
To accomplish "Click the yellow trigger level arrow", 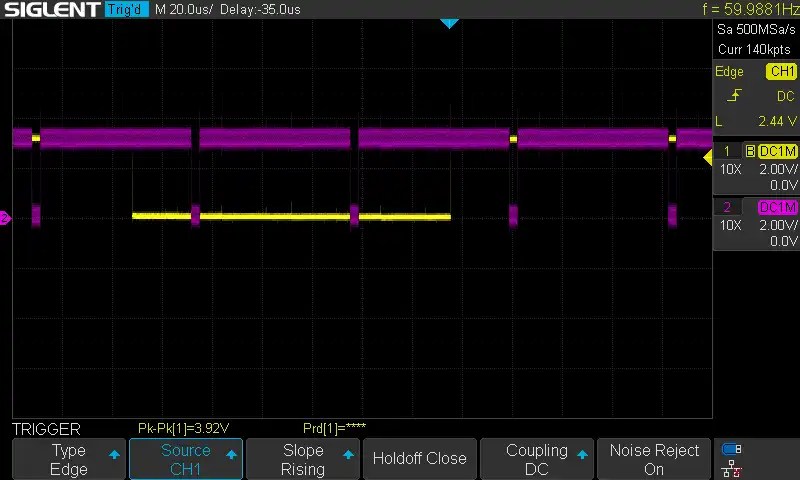I will click(708, 157).
